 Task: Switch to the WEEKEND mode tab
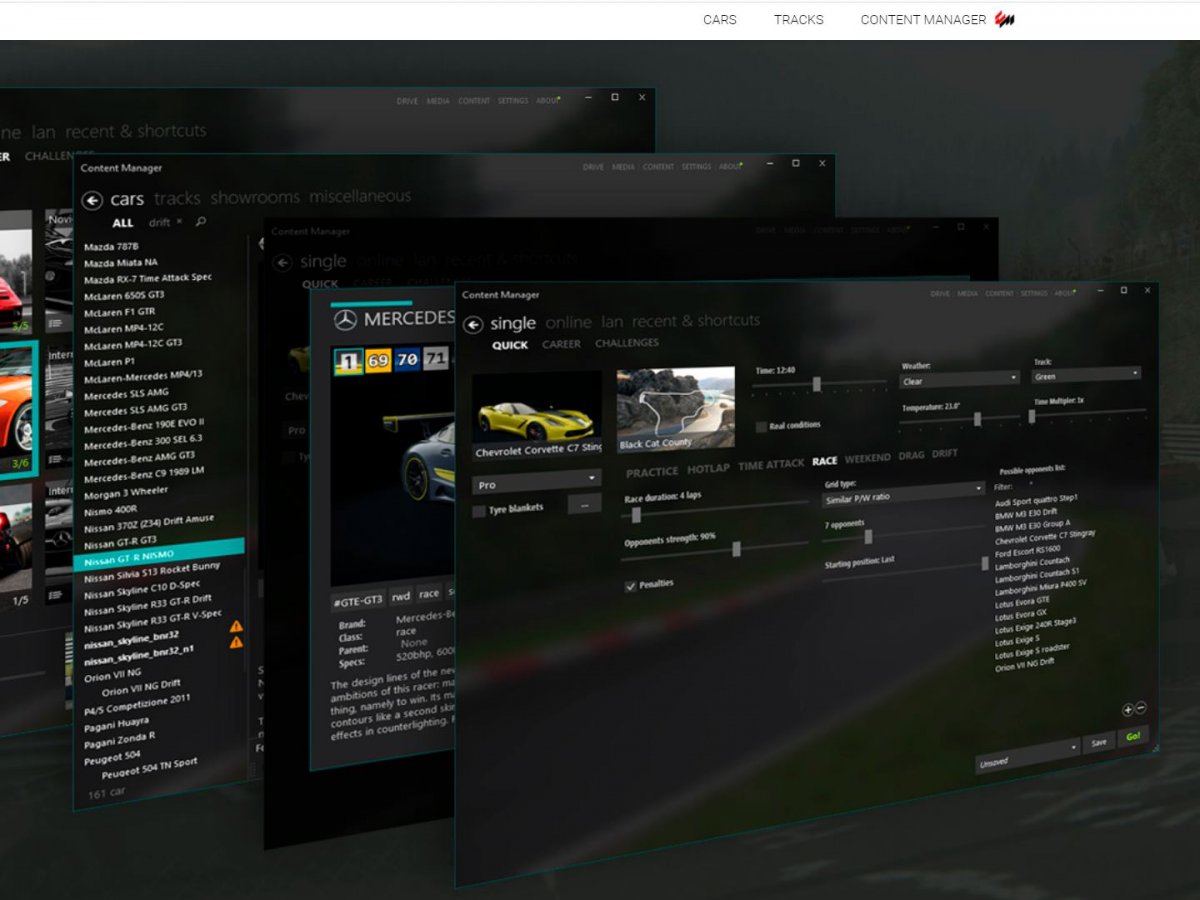coord(867,458)
